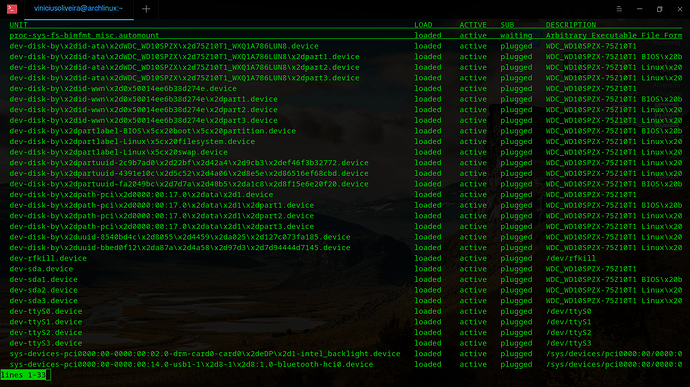Viewport: 690px width, 387px height.
Task: Select dev-sda1.device unit name
Action: click(x=43, y=279)
